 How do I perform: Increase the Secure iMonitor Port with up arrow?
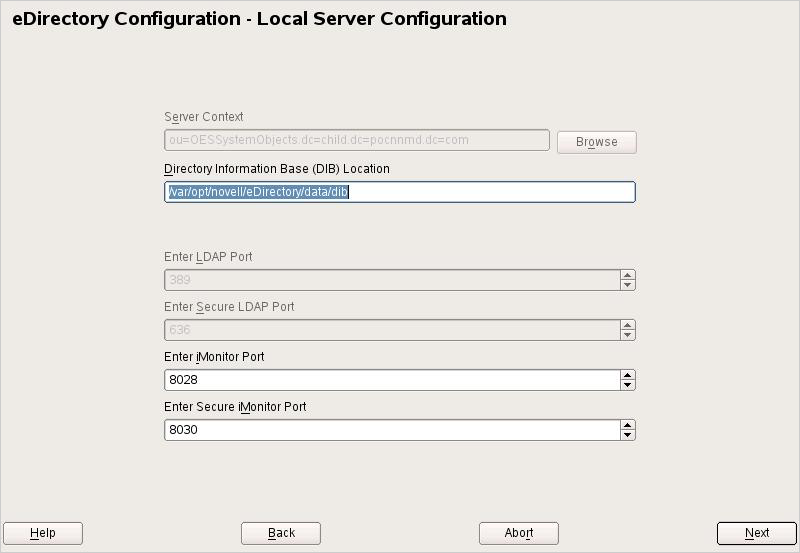(x=628, y=425)
